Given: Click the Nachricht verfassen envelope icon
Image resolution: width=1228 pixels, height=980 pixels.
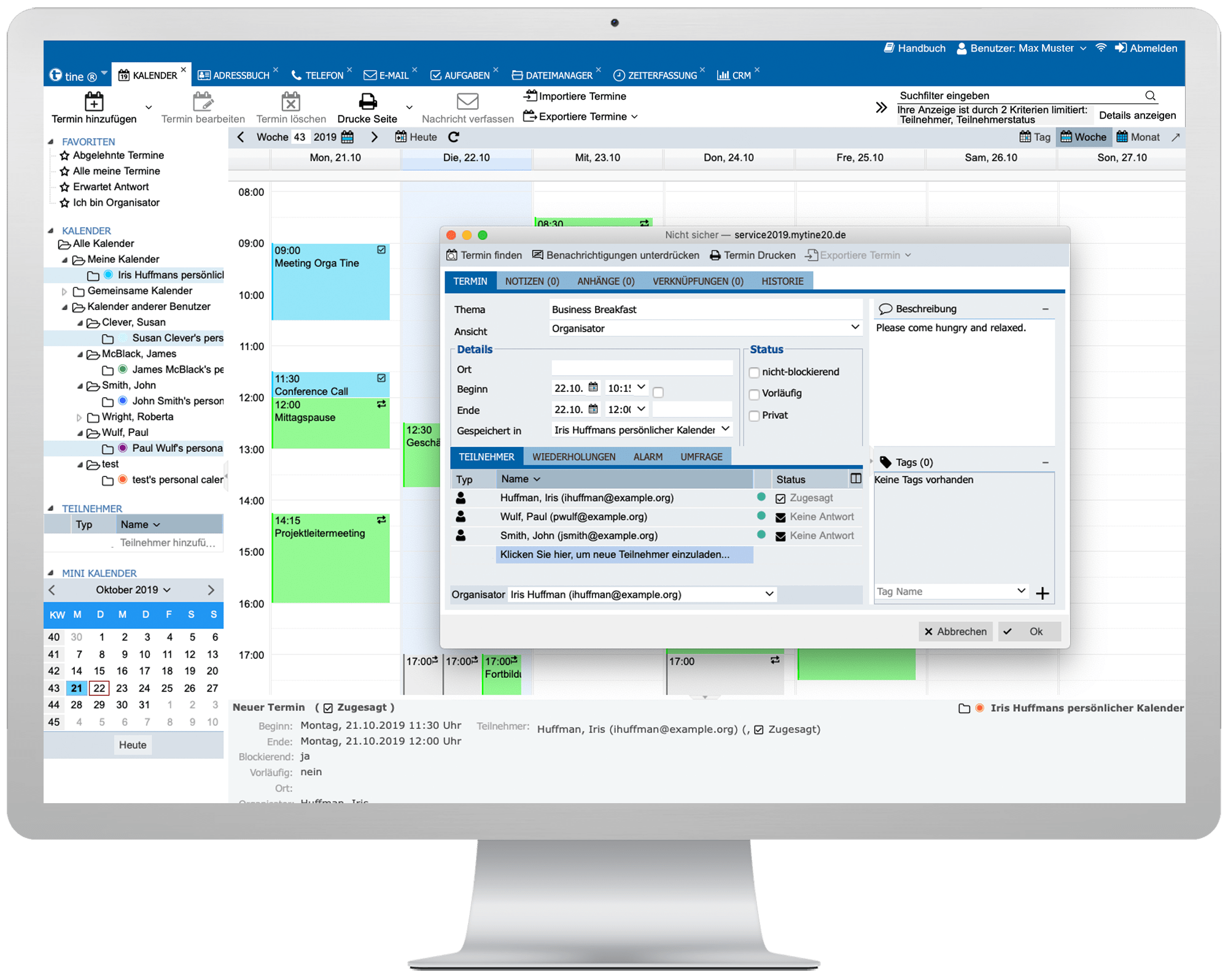Looking at the screenshot, I should click(x=467, y=101).
